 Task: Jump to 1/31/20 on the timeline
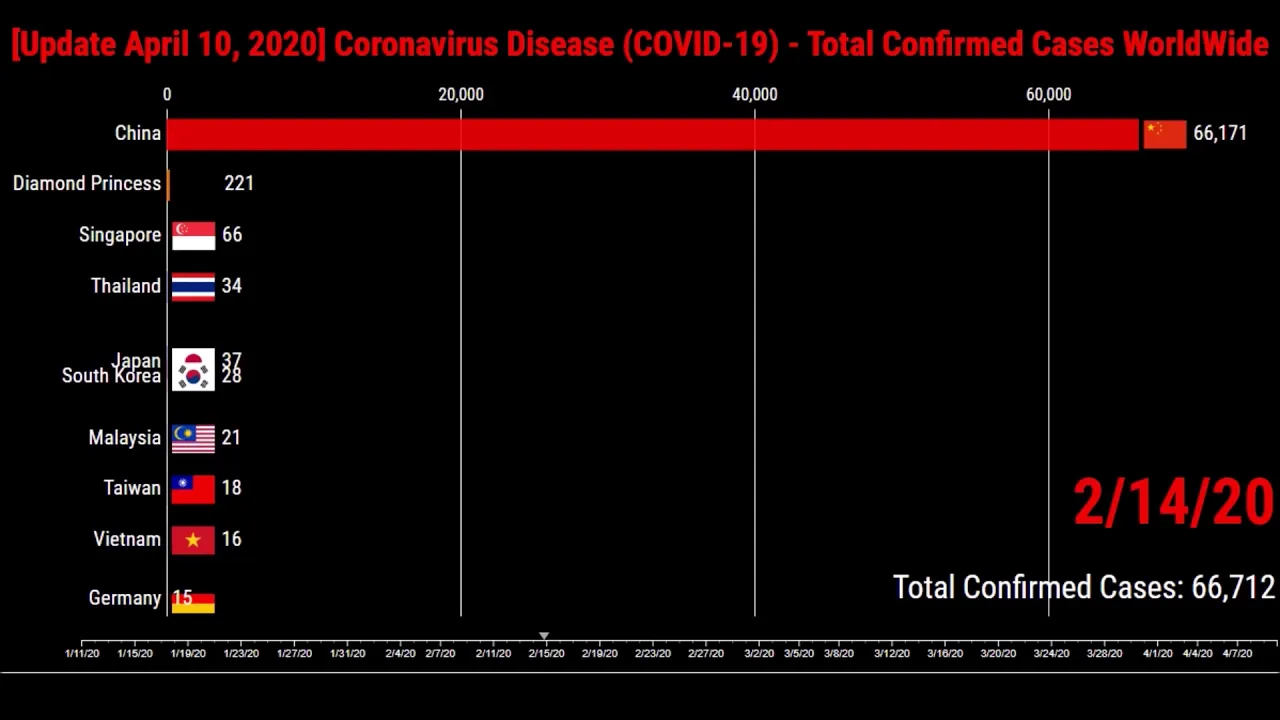(347, 653)
